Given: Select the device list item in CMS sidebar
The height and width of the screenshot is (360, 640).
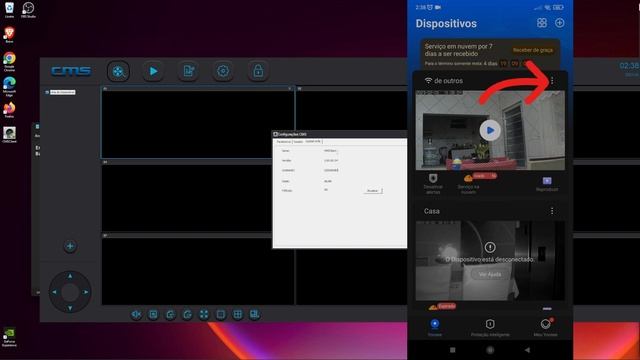Looking at the screenshot, I should [62, 92].
